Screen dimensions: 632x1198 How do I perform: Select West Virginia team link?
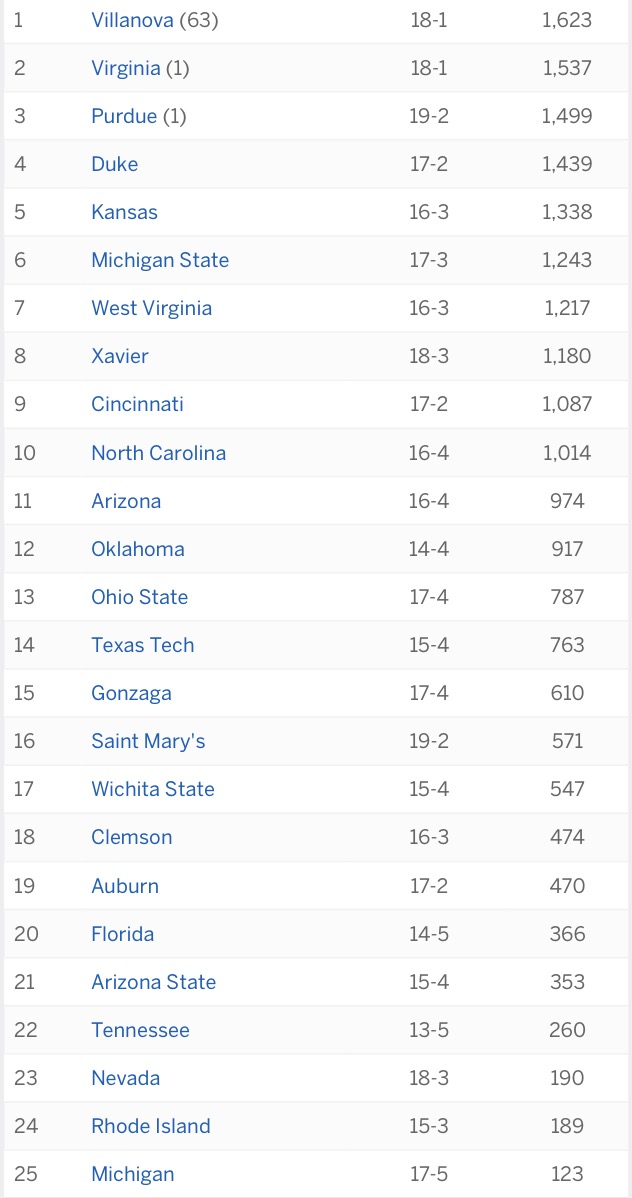151,308
